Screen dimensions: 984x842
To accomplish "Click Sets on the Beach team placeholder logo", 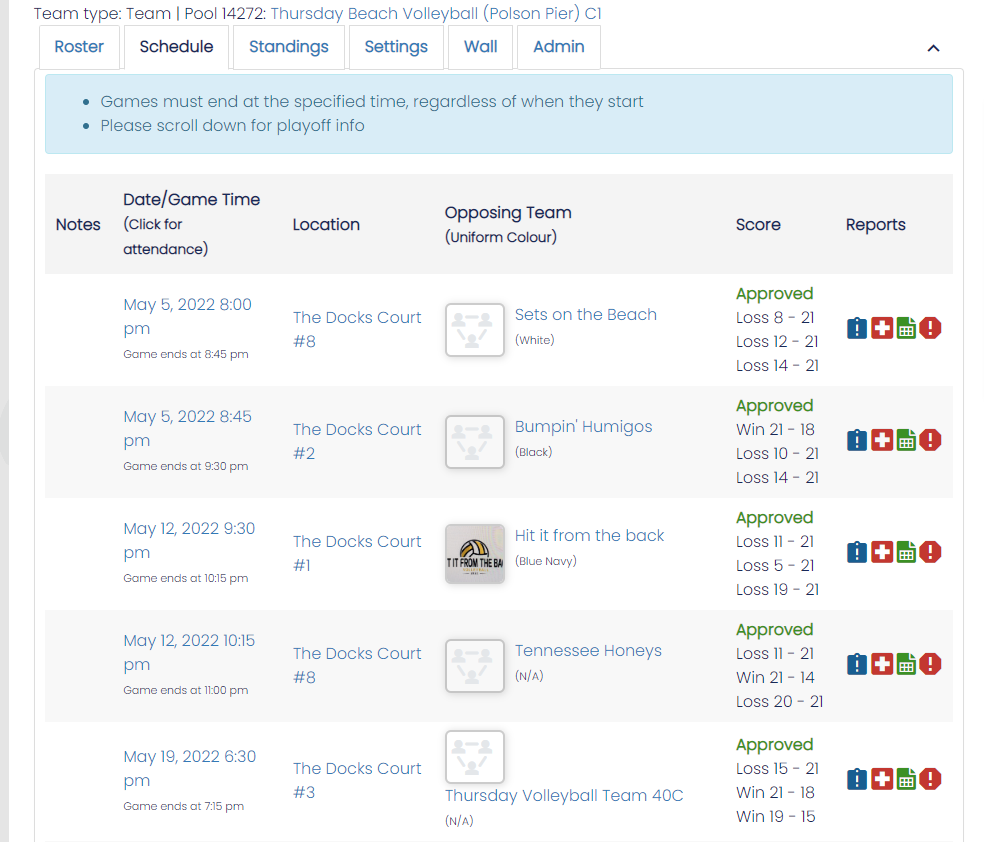I will [x=474, y=330].
